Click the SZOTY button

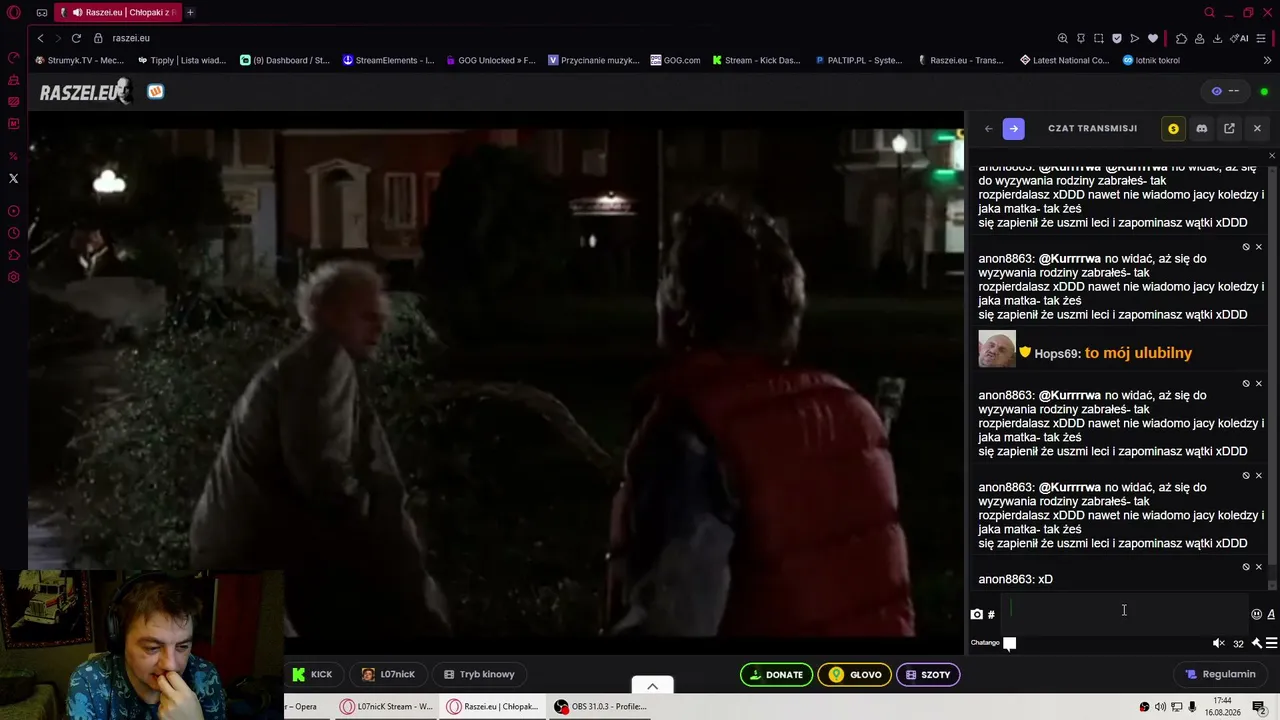tap(928, 675)
